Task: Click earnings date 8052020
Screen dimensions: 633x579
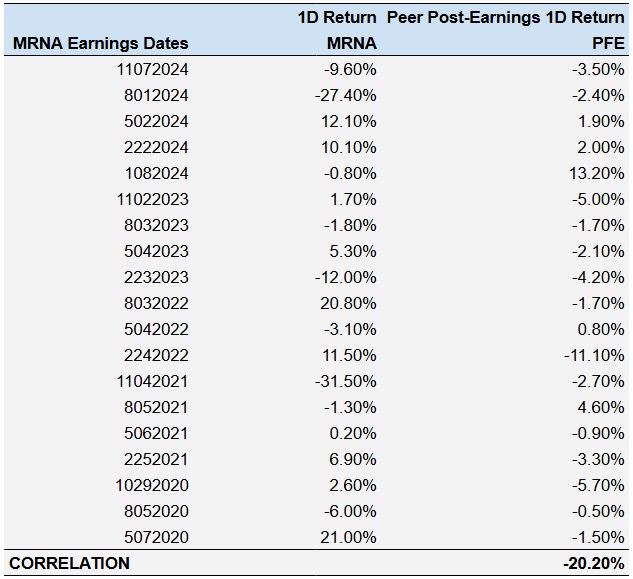Action: pos(156,511)
